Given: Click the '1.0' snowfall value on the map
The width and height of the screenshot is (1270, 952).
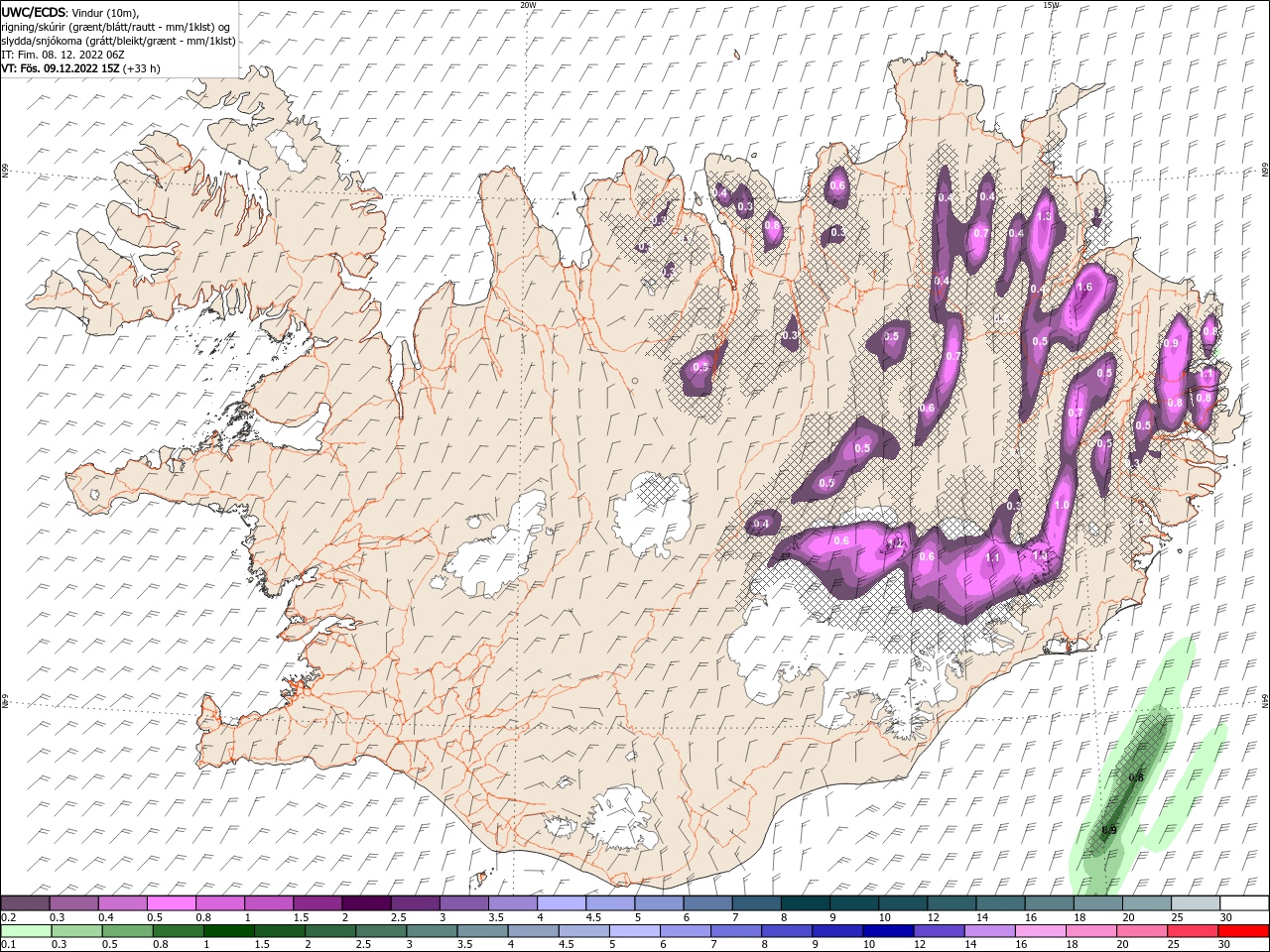Looking at the screenshot, I should pos(1061,505).
